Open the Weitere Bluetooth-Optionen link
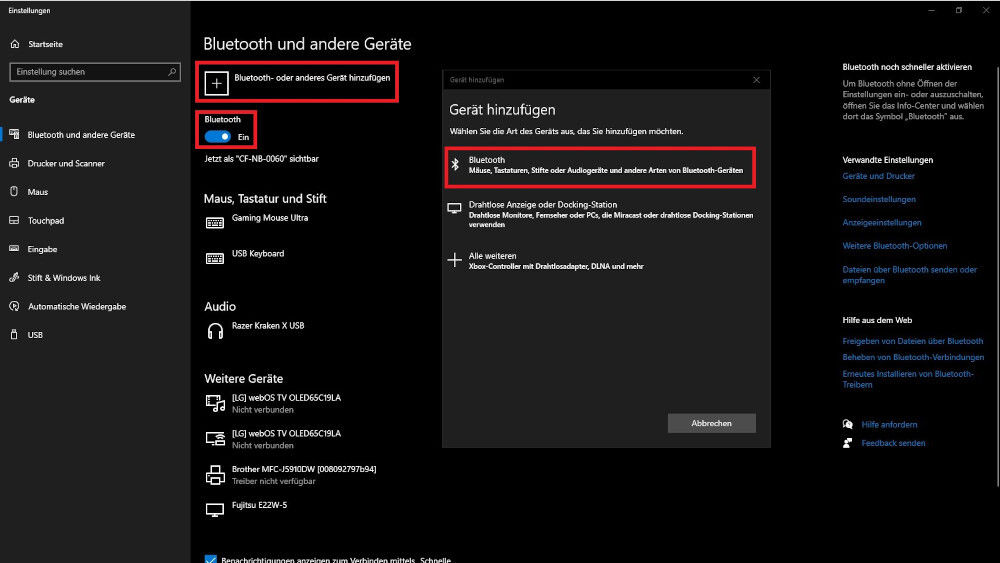The height and width of the screenshot is (563, 1000). [894, 246]
